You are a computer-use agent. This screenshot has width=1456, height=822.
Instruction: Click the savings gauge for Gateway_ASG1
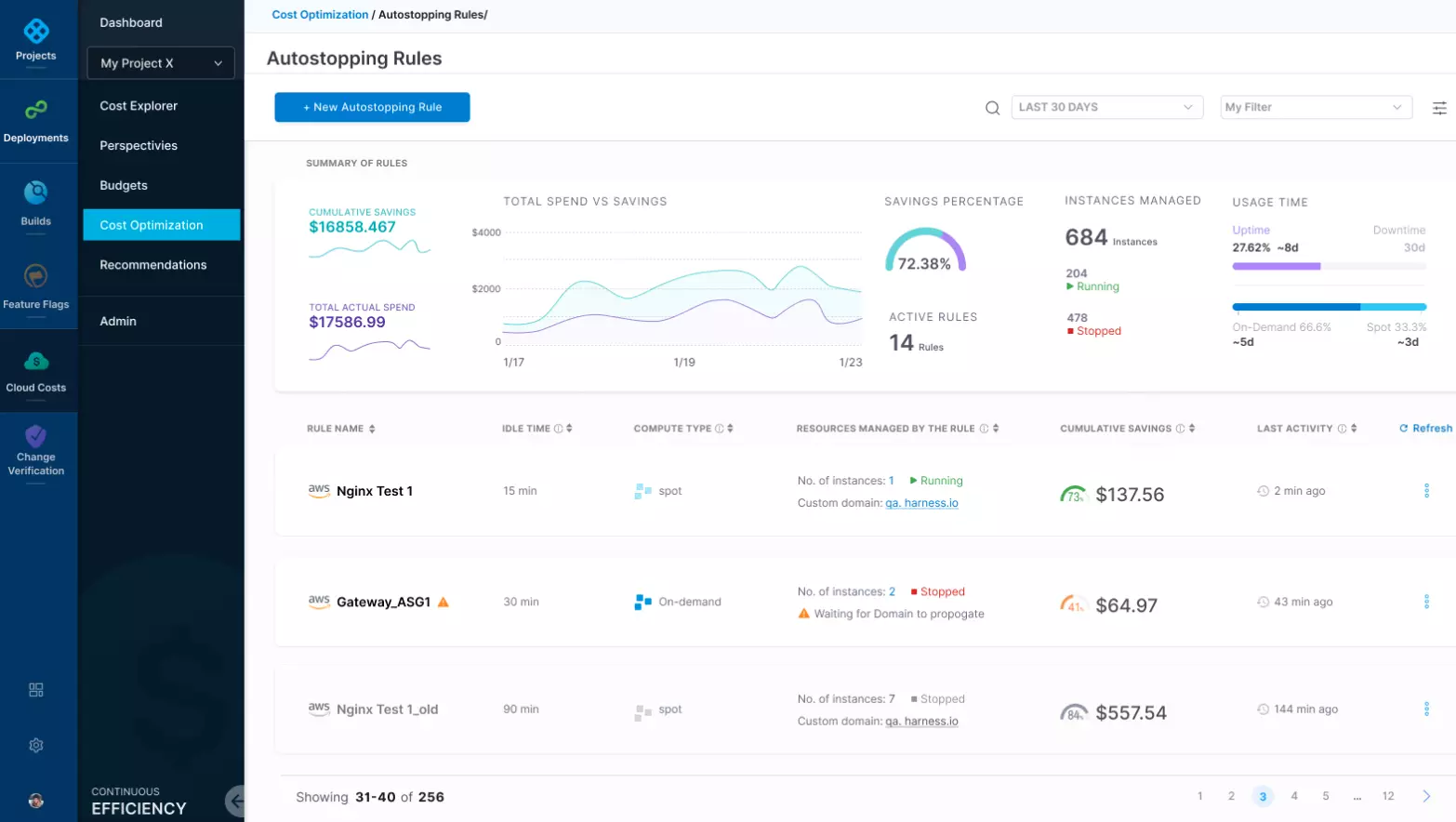pyautogui.click(x=1074, y=604)
